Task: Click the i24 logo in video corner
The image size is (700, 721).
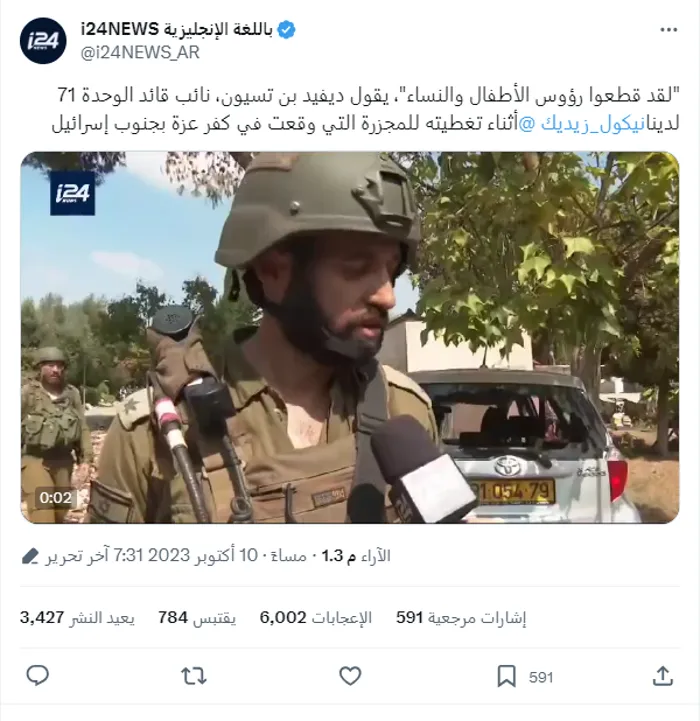Action: tap(73, 194)
